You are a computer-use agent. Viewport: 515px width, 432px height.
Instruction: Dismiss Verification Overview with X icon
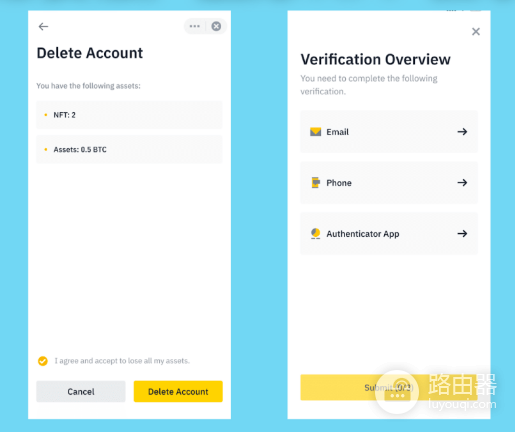(476, 32)
